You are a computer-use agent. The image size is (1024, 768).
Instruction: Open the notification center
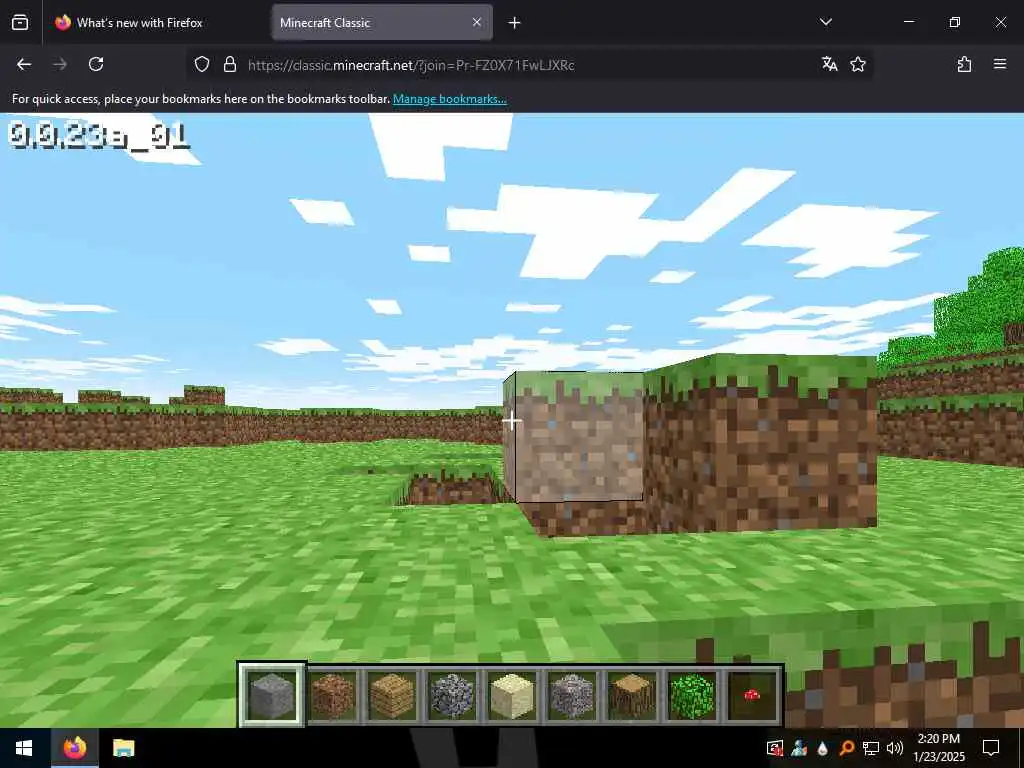991,748
